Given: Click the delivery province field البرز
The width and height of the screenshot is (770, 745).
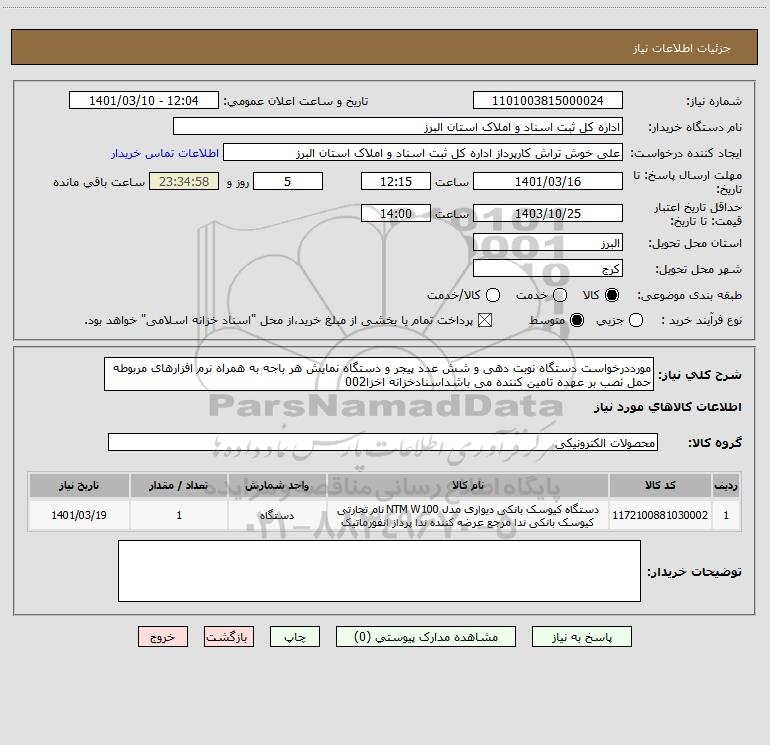Looking at the screenshot, I should point(548,242).
